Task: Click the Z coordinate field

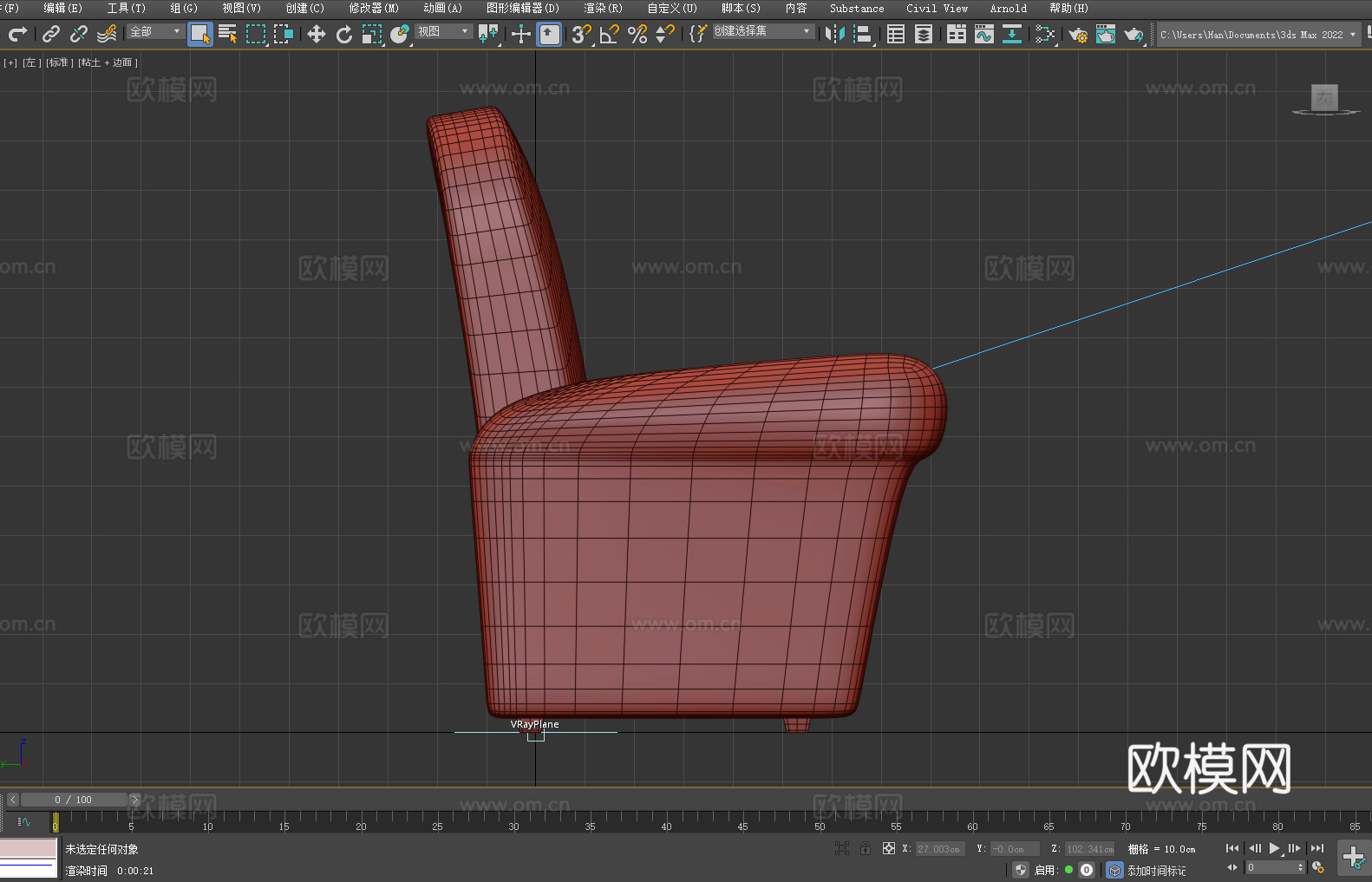Action: point(1089,849)
